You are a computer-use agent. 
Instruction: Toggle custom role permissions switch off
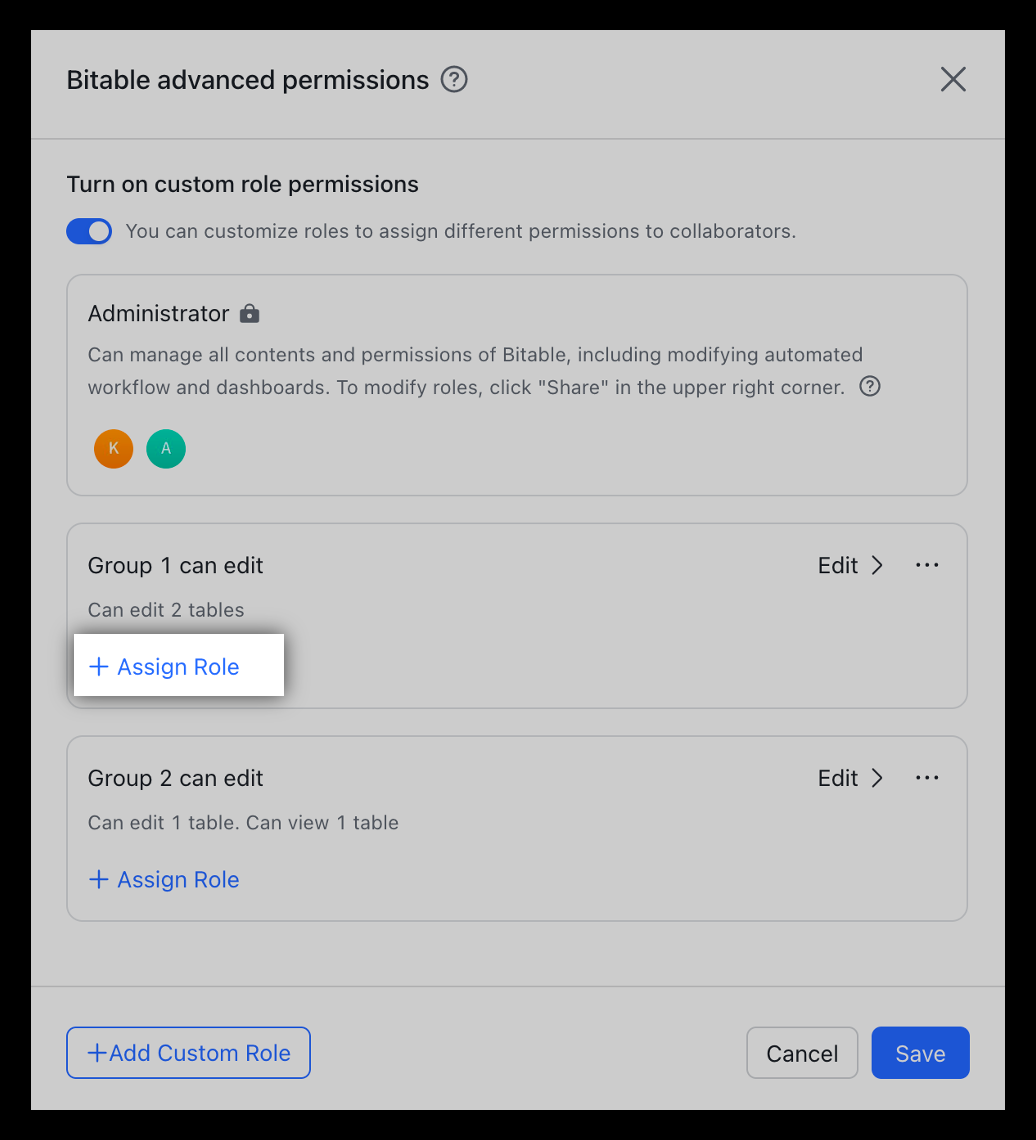point(89,231)
